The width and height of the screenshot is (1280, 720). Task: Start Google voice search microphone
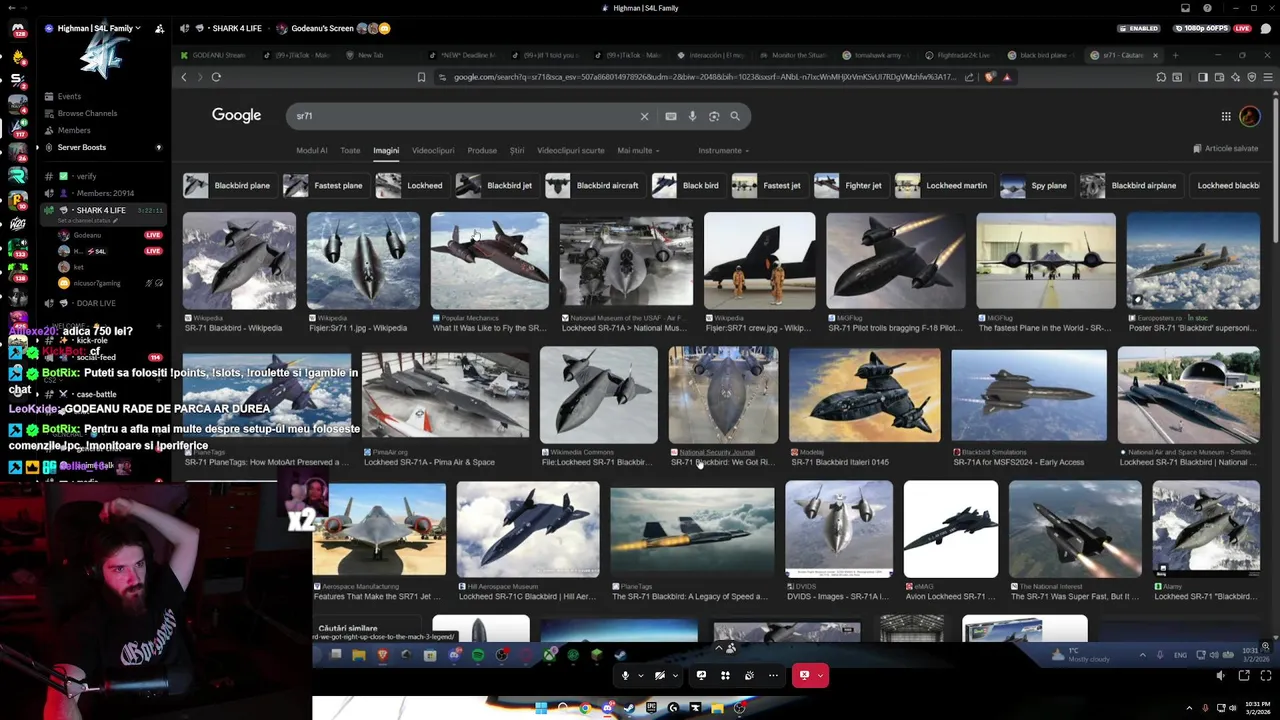[692, 116]
